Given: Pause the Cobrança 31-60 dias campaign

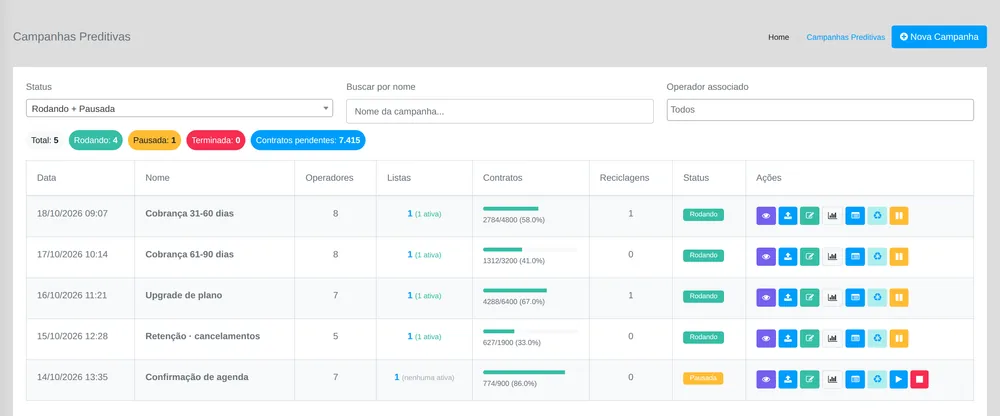Looking at the screenshot, I should click(899, 216).
